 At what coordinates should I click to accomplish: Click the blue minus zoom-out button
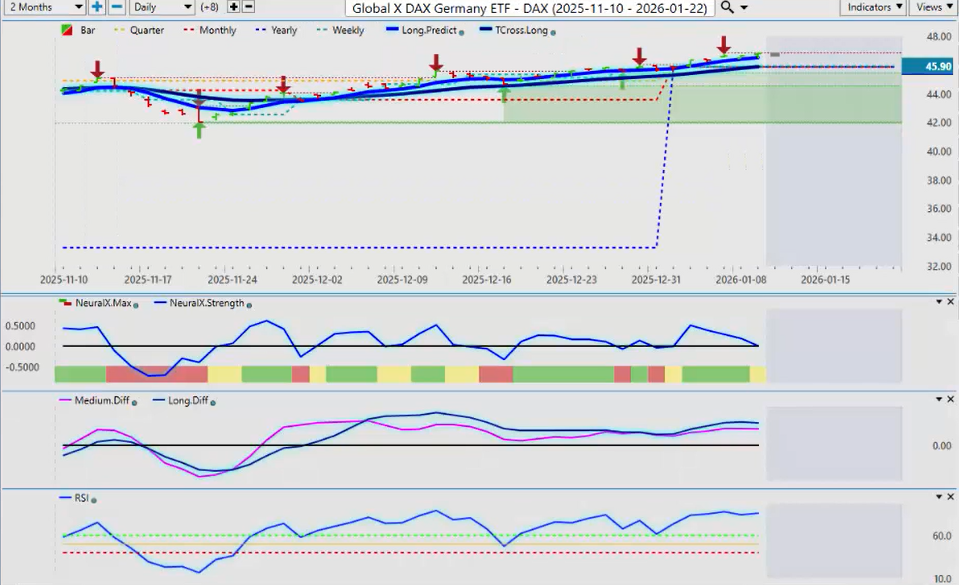[x=116, y=7]
